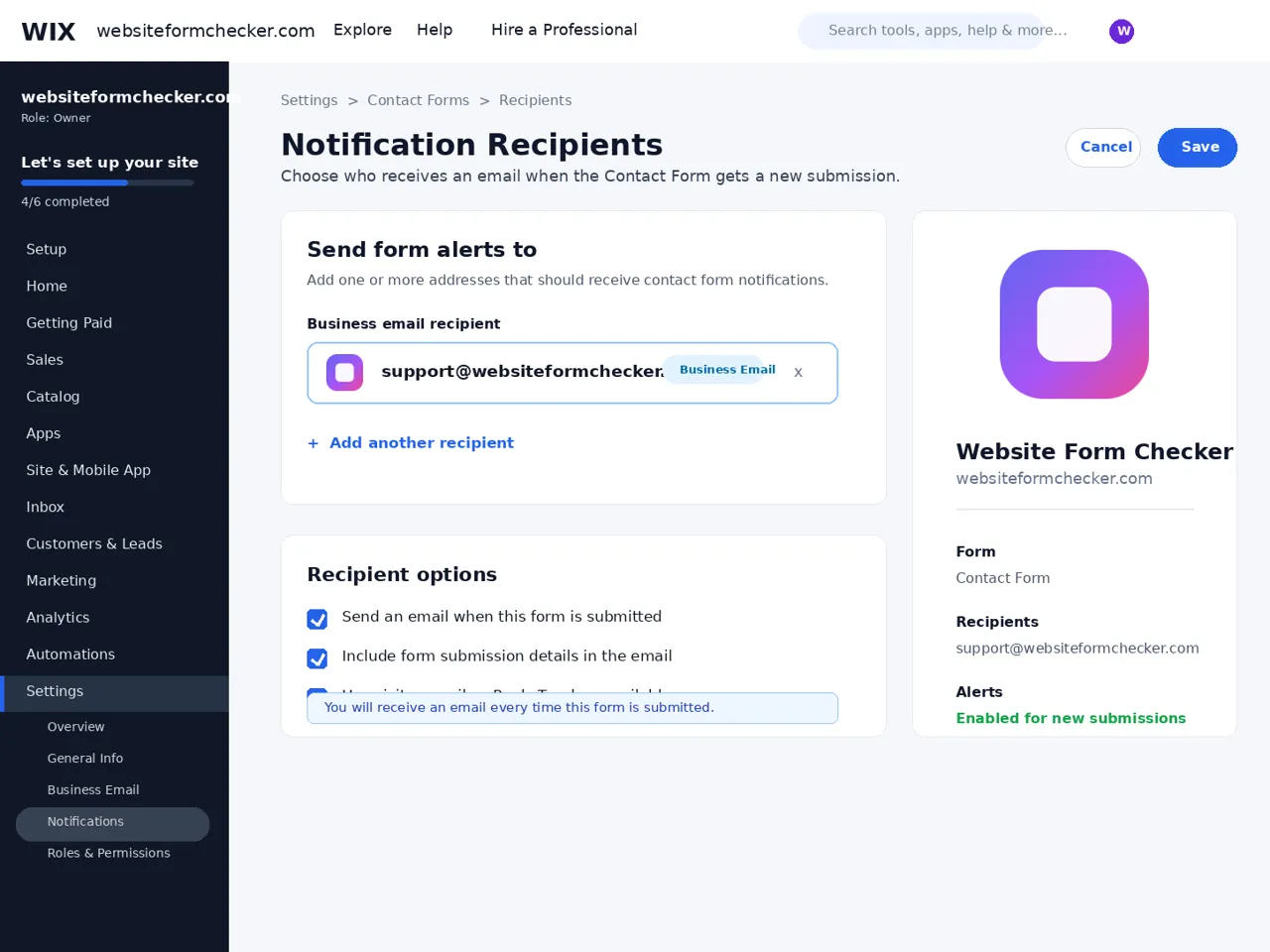Click Hire a Professional
The width and height of the screenshot is (1270, 952).
(x=564, y=30)
